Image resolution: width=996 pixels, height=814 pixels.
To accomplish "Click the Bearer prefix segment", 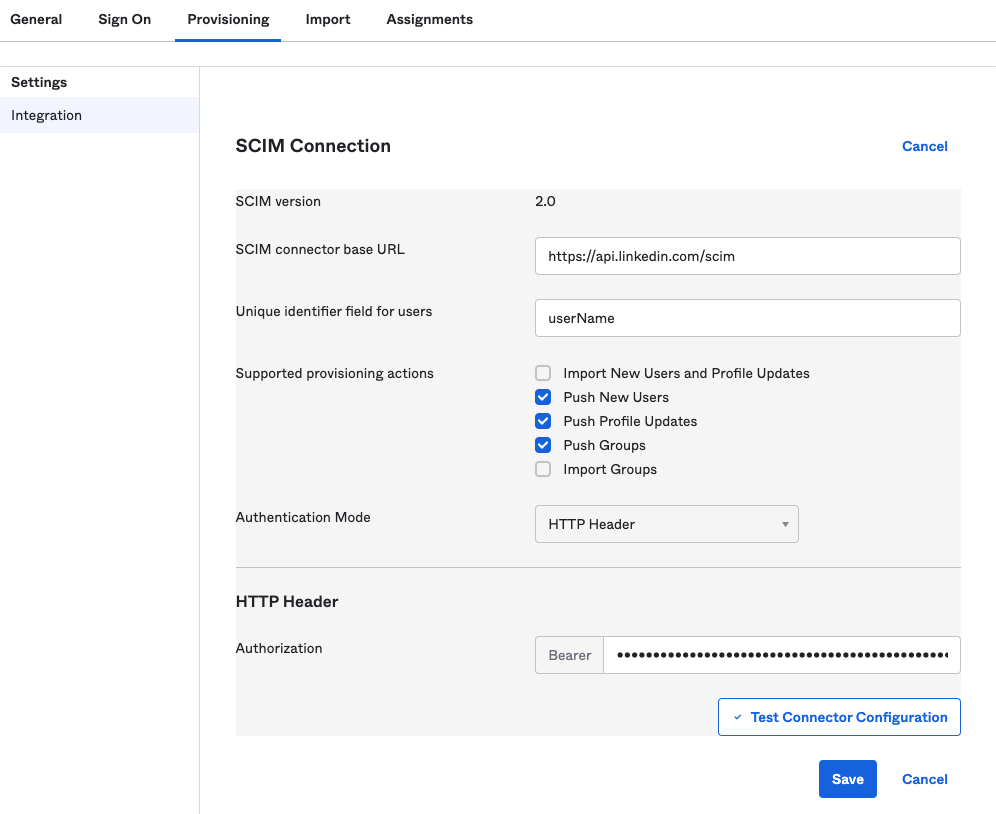I will (x=568, y=655).
